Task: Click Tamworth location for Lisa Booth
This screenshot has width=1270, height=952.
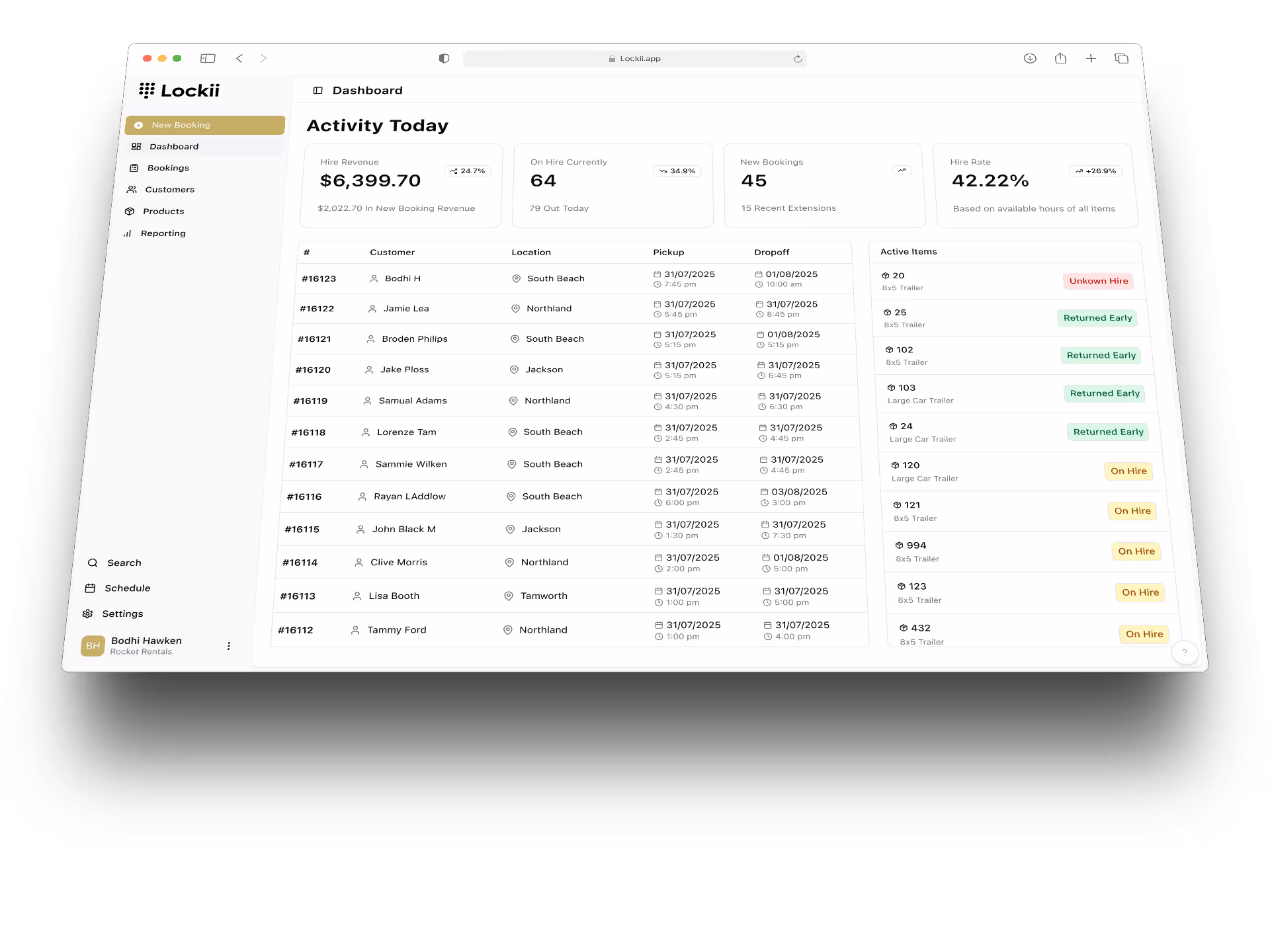Action: click(544, 596)
